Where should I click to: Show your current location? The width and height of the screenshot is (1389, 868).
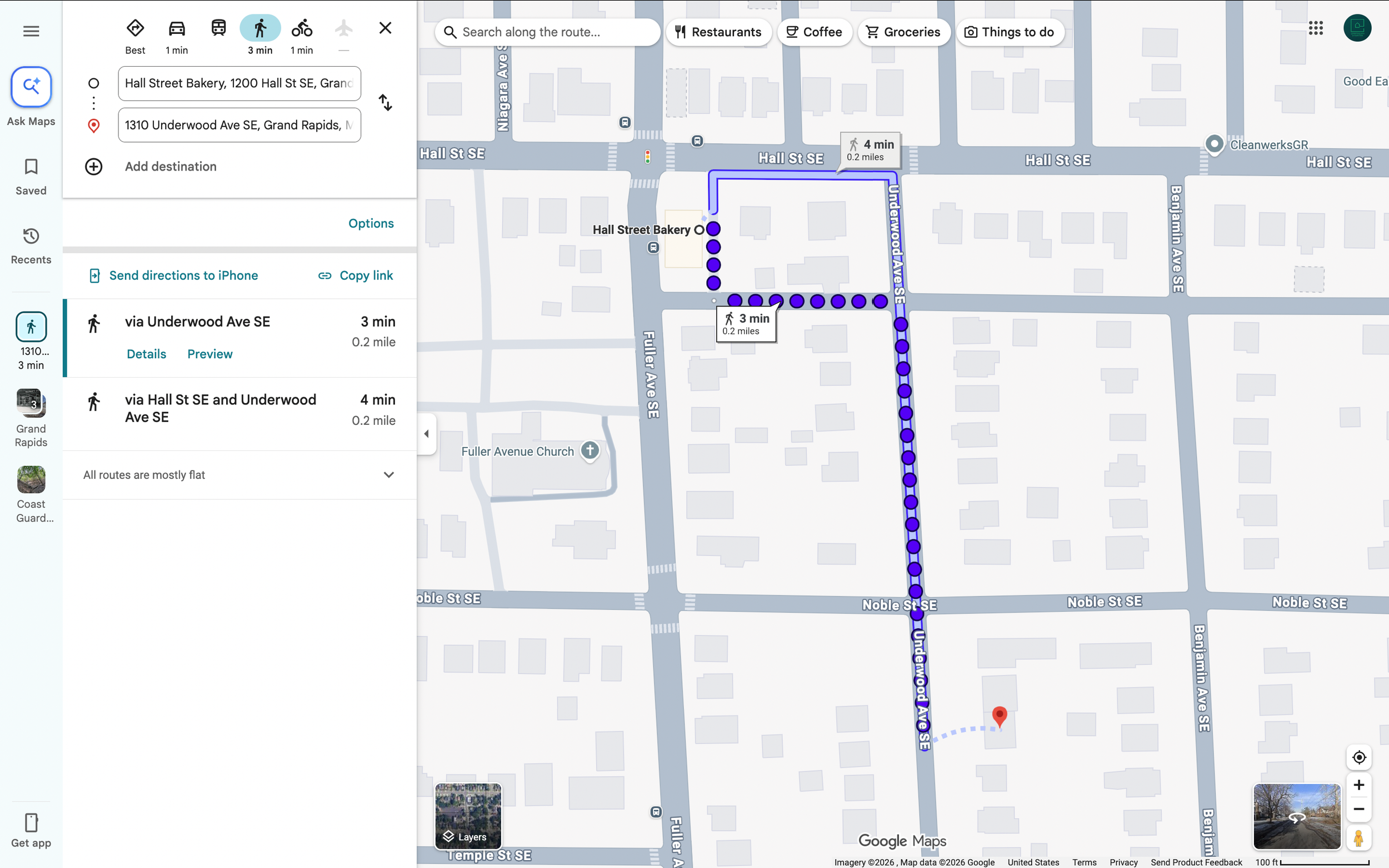[x=1358, y=757]
